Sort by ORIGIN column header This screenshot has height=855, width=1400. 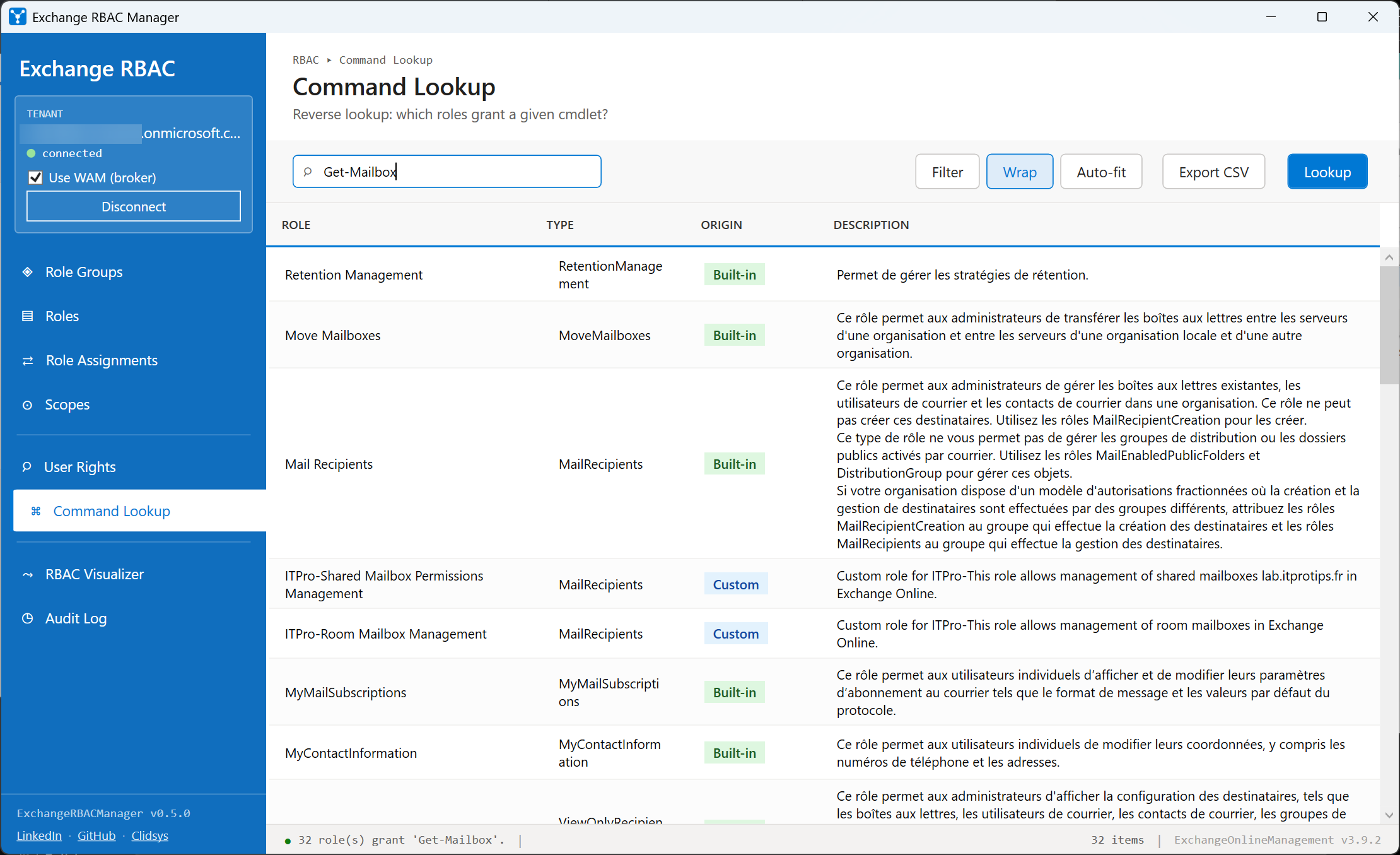pyautogui.click(x=721, y=225)
